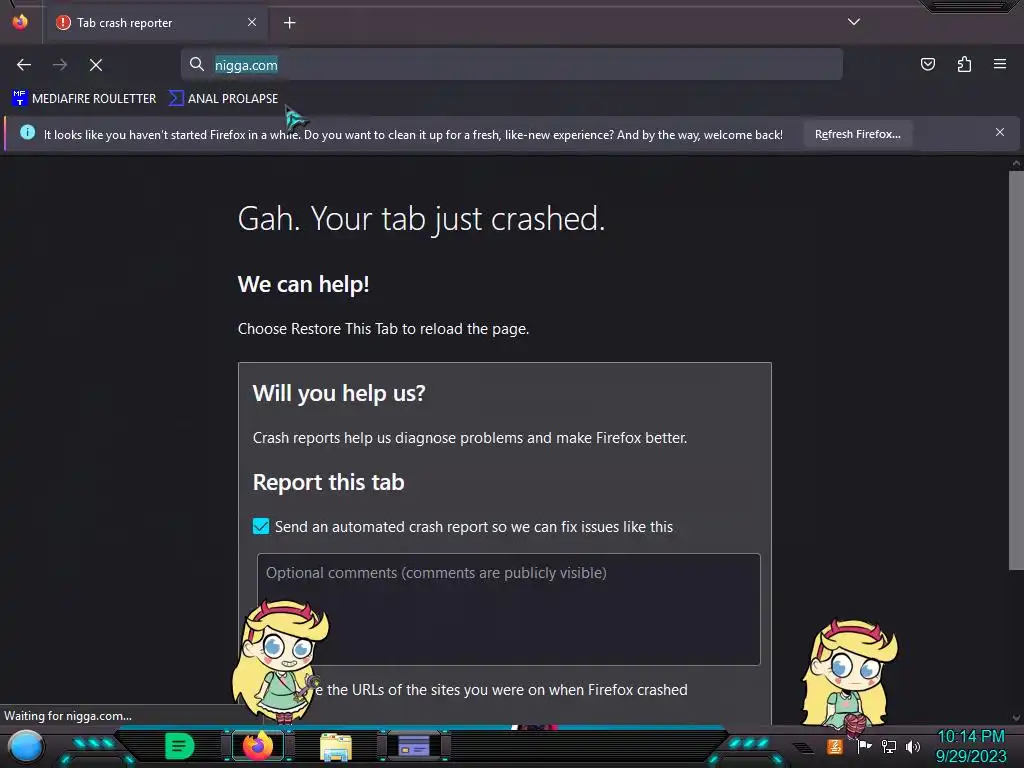Dismiss the Firefox refresh notification bar
Viewport: 1024px width, 768px height.
click(1000, 133)
